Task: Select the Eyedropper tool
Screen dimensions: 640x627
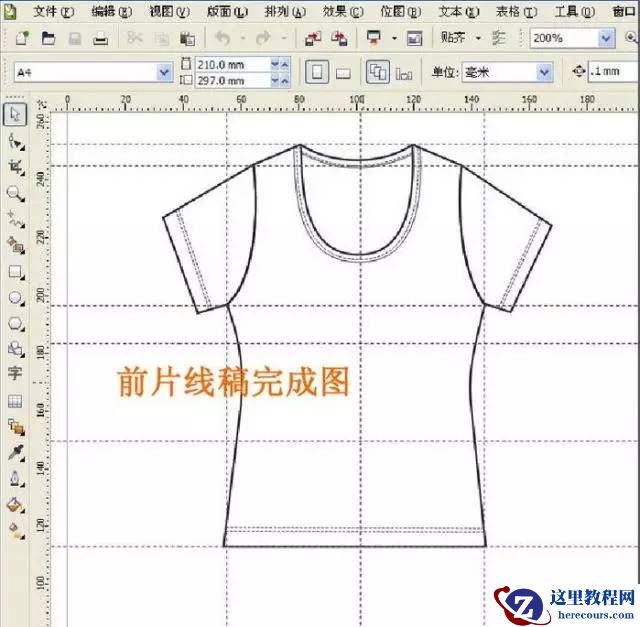Action: (x=16, y=453)
